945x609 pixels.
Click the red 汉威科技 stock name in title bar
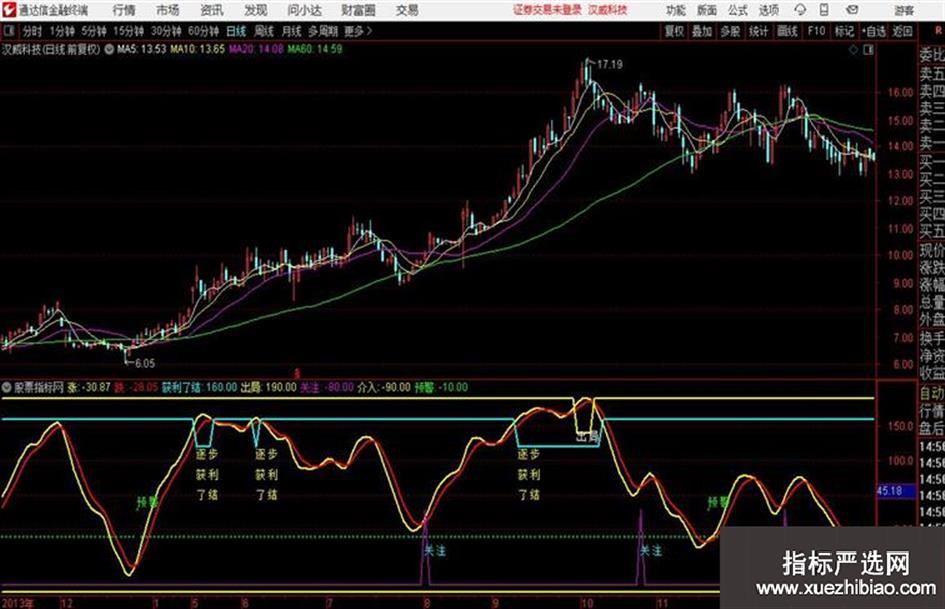tap(607, 10)
